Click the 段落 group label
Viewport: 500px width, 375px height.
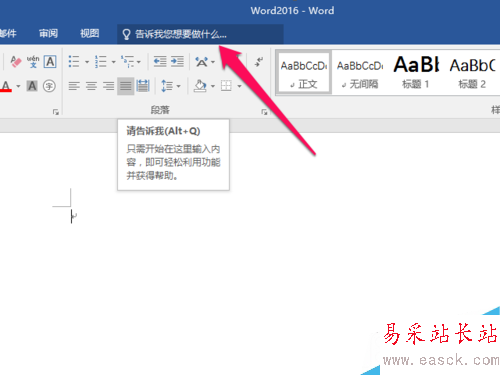coord(160,110)
